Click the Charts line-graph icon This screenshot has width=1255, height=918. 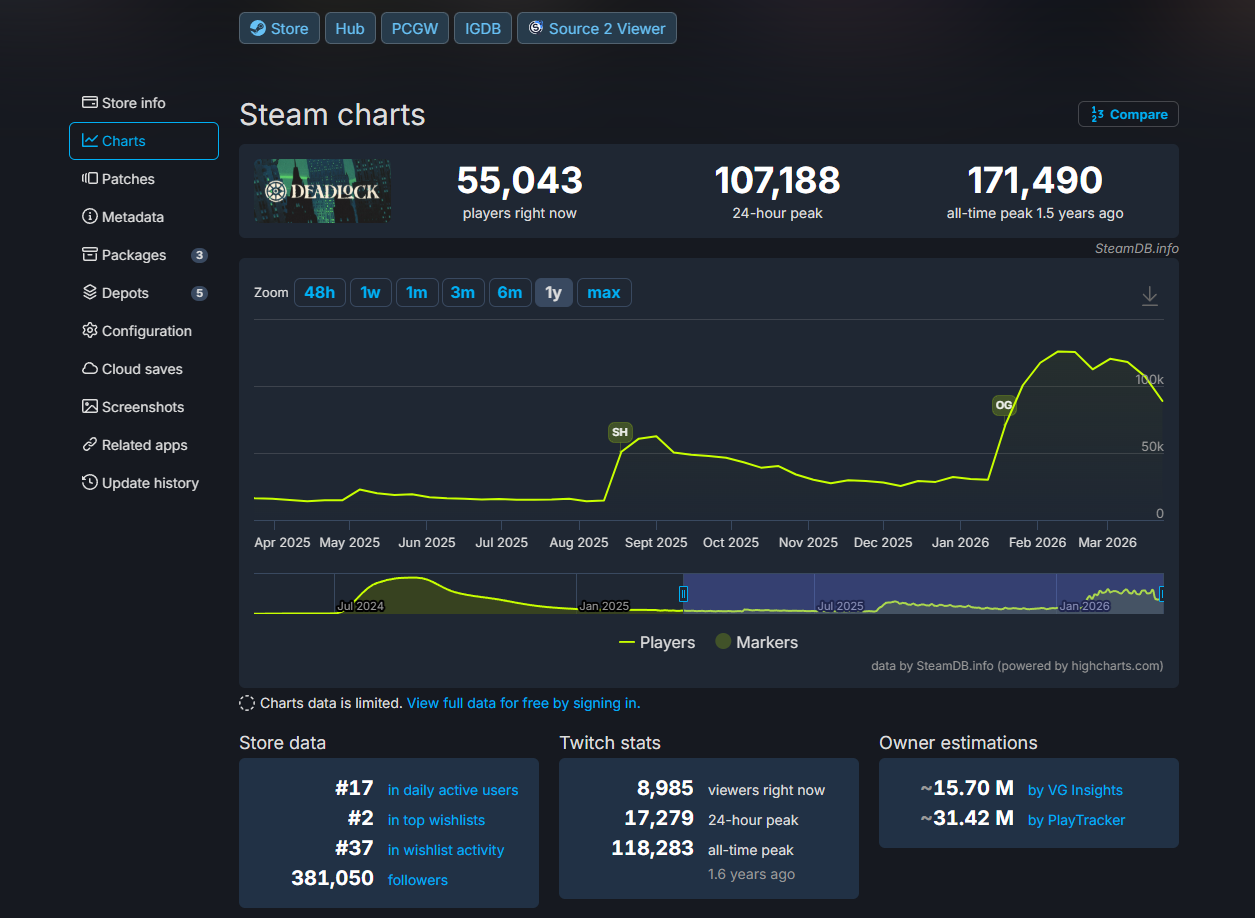pyautogui.click(x=90, y=141)
